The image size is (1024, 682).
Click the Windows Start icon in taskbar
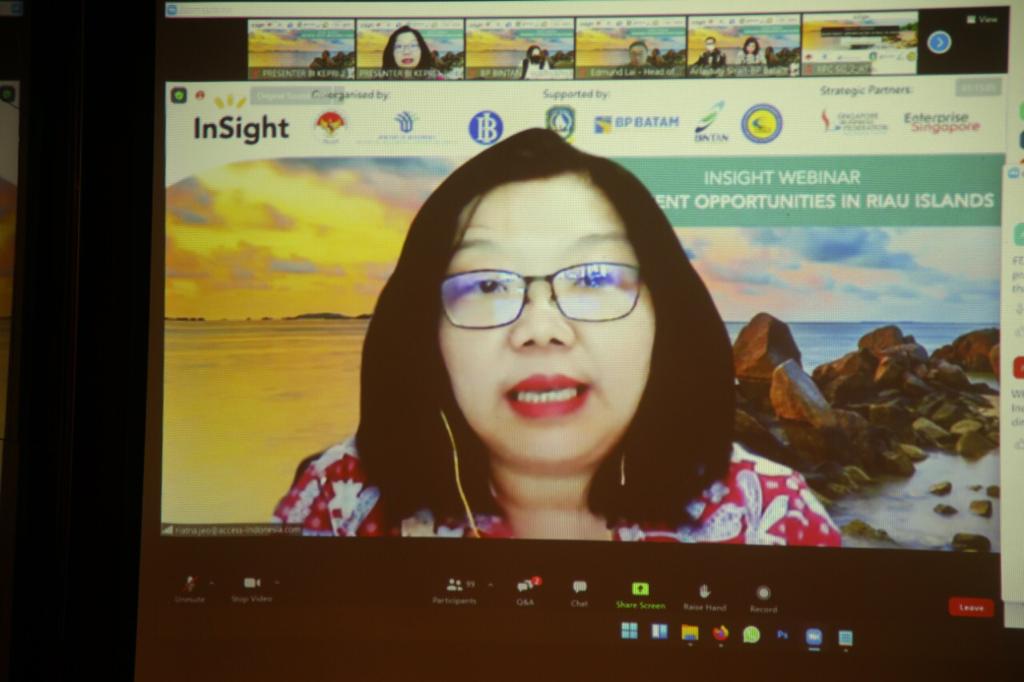pyautogui.click(x=629, y=630)
